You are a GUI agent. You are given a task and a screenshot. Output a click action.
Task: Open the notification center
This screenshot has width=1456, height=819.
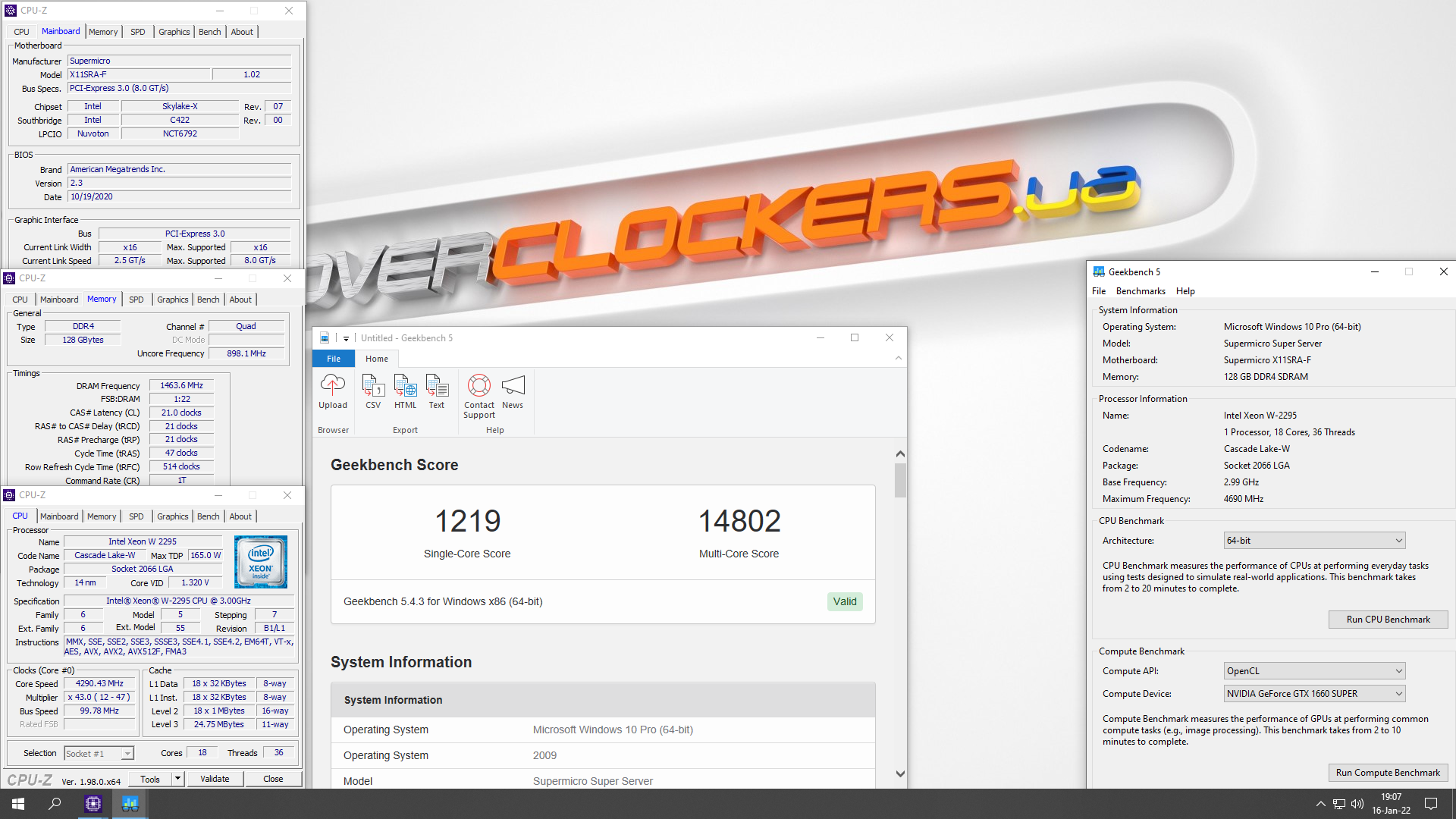click(1431, 804)
